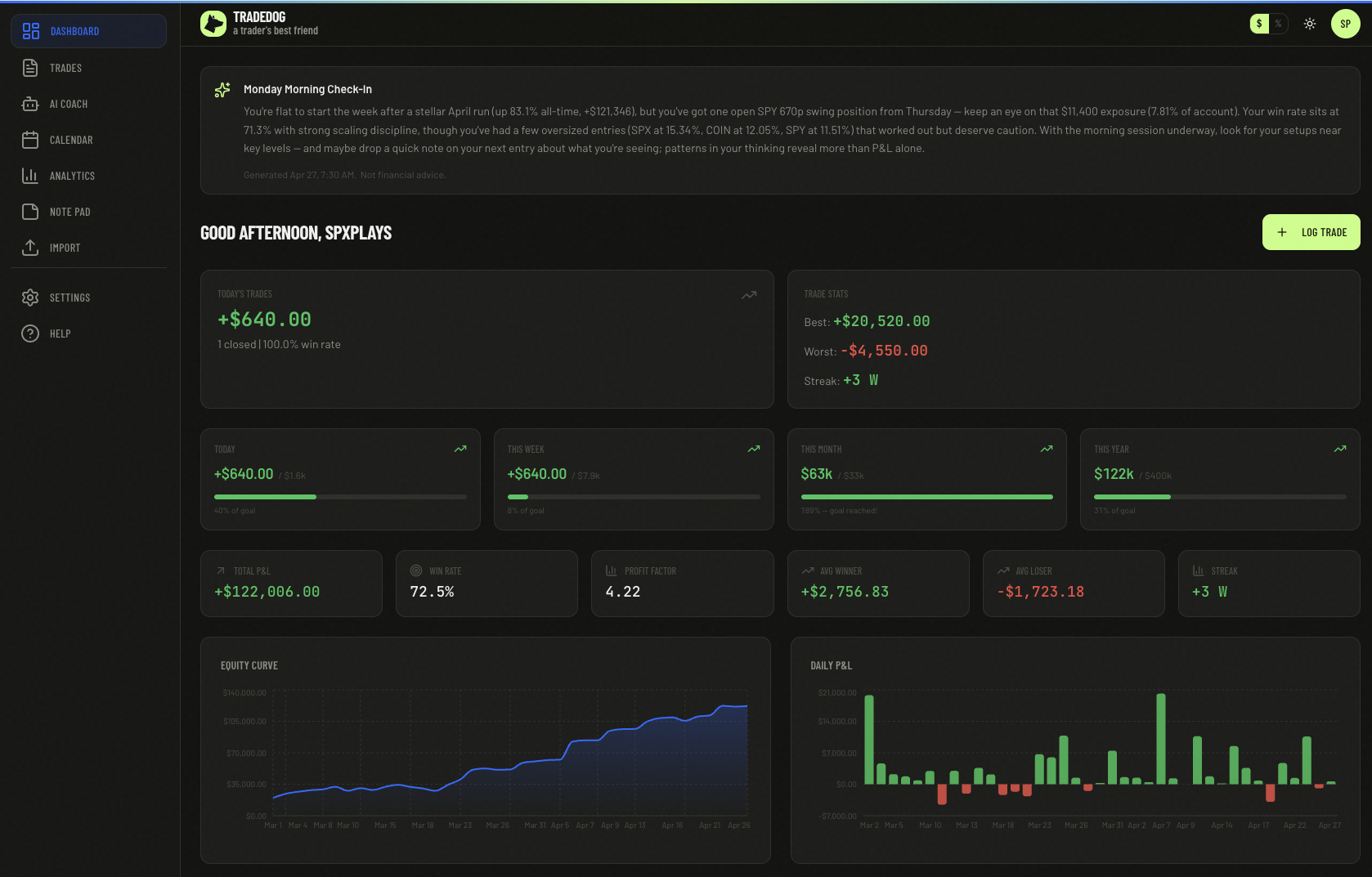
Task: Click the 4.22 profit factor value
Action: [623, 592]
